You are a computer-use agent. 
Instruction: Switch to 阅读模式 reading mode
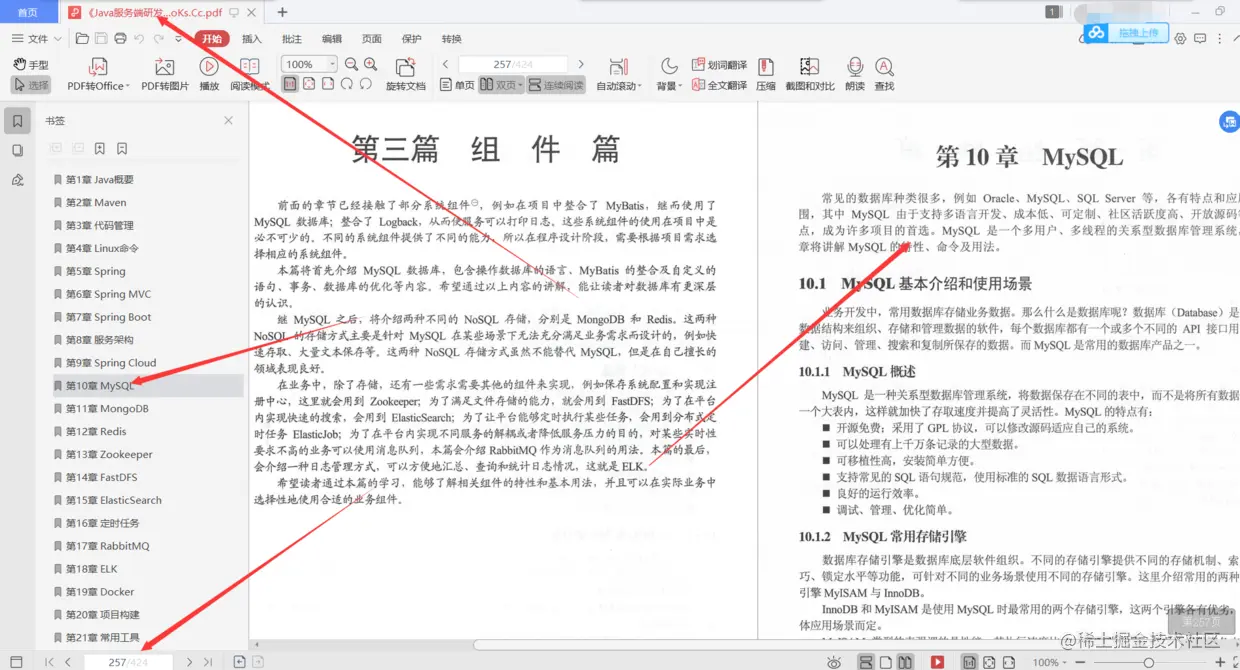pos(250,75)
